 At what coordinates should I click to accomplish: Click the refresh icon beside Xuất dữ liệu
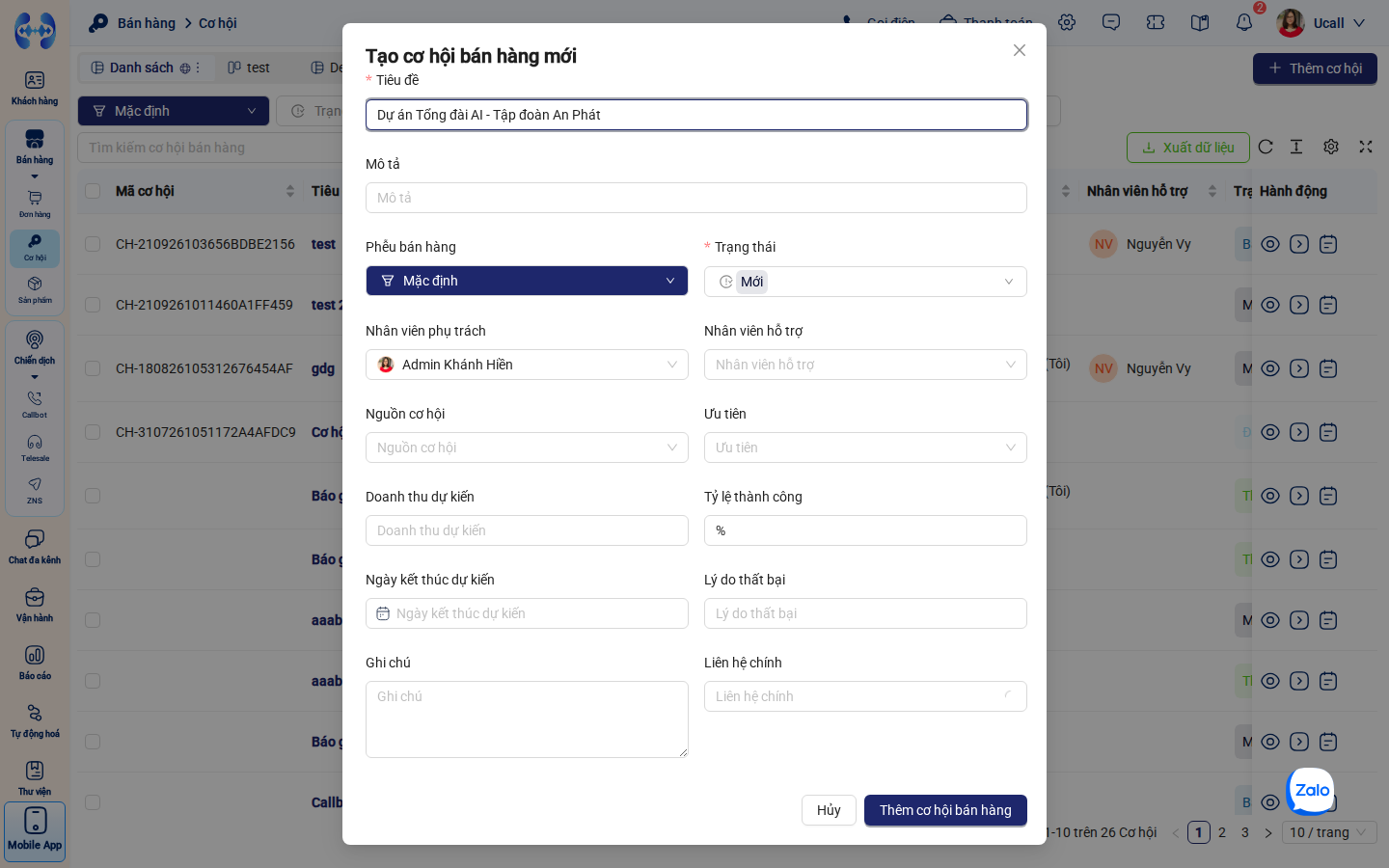point(1266,147)
